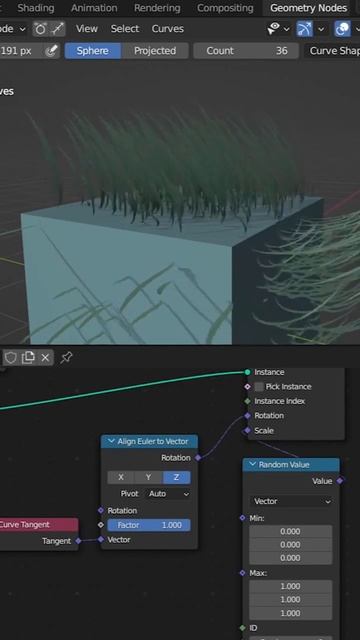This screenshot has width=360, height=640.
Task: Set brush falloff shape to Projected
Action: 155,51
